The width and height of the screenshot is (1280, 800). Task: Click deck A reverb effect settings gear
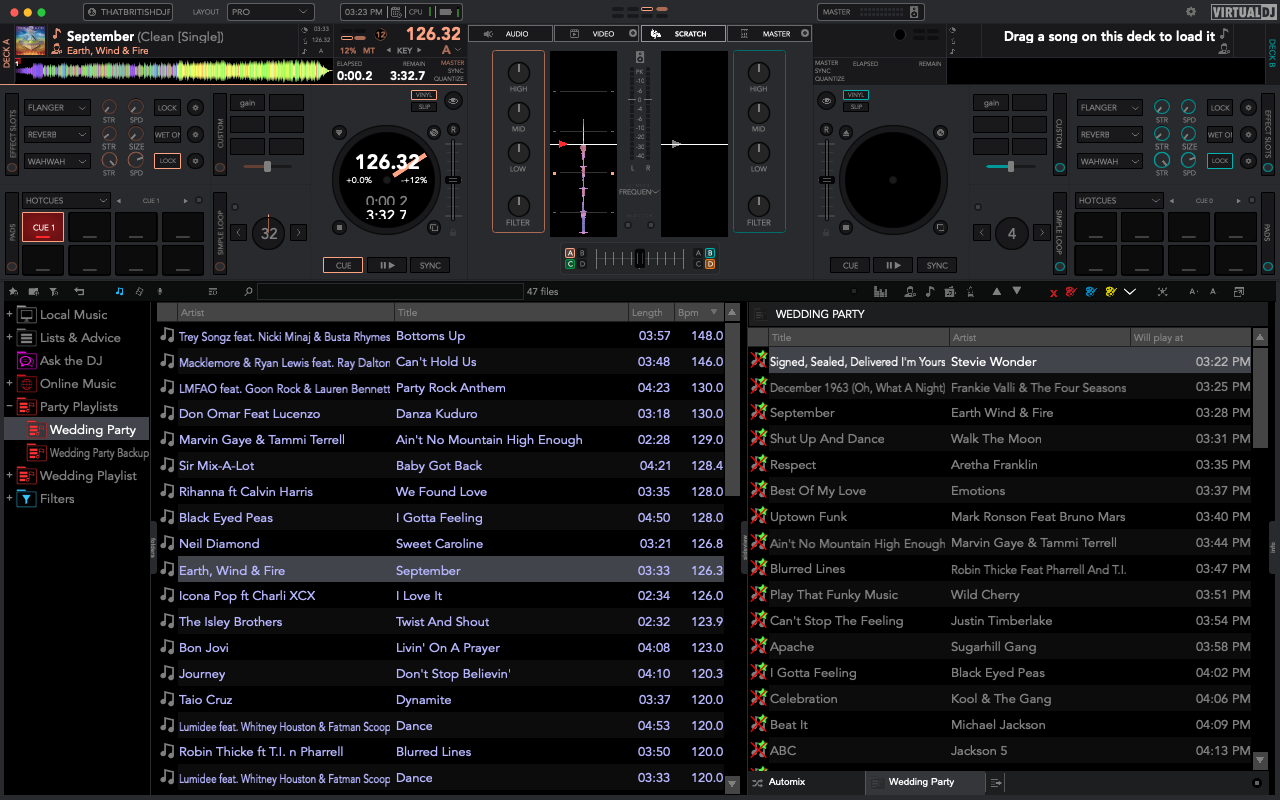(x=196, y=134)
